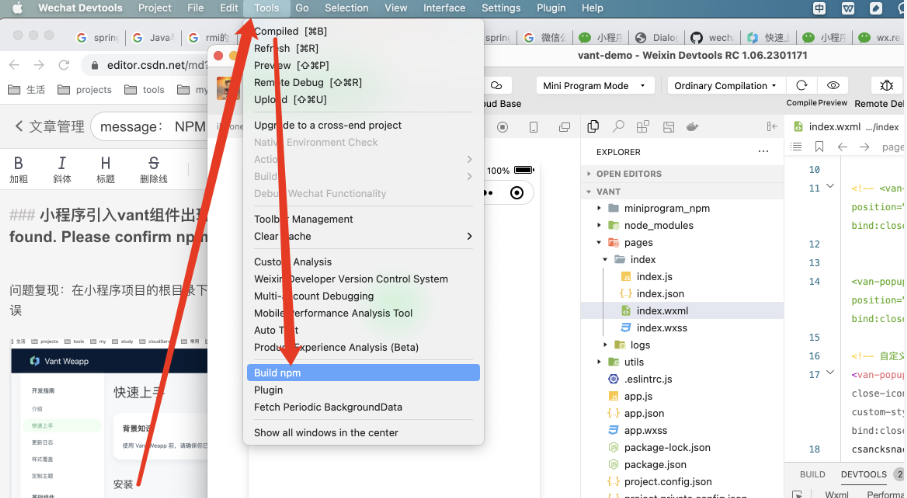
Task: Expand the OPEN EDITORS section
Action: click(683, 174)
